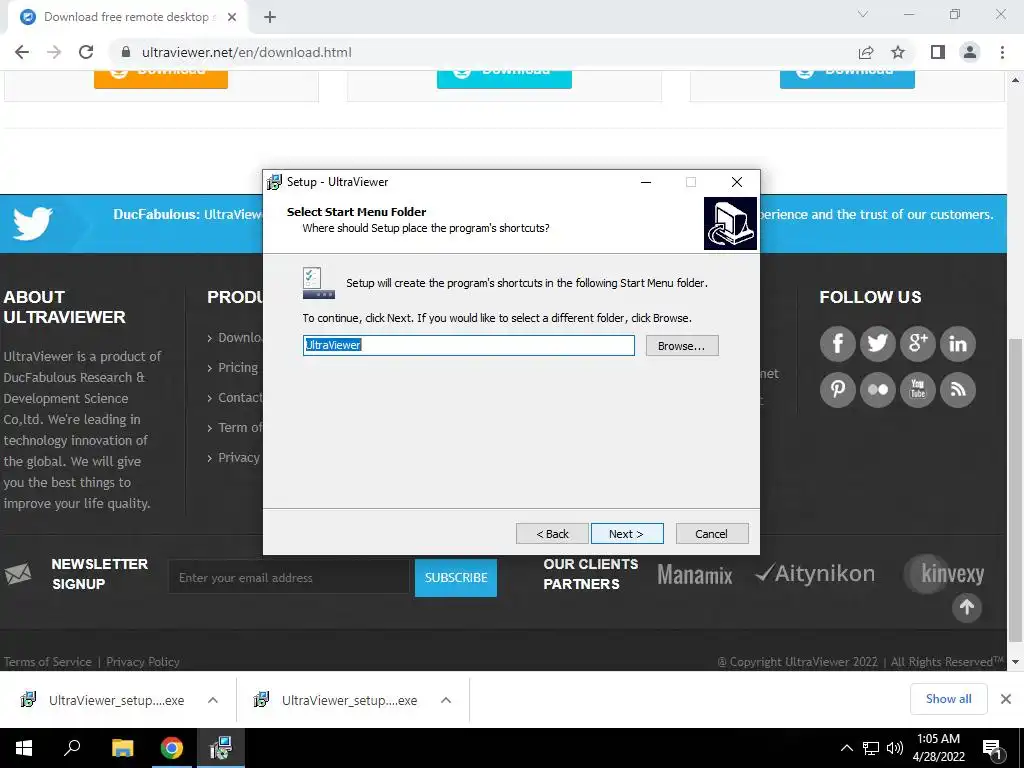Toggle Chrome side panel icon

938,52
